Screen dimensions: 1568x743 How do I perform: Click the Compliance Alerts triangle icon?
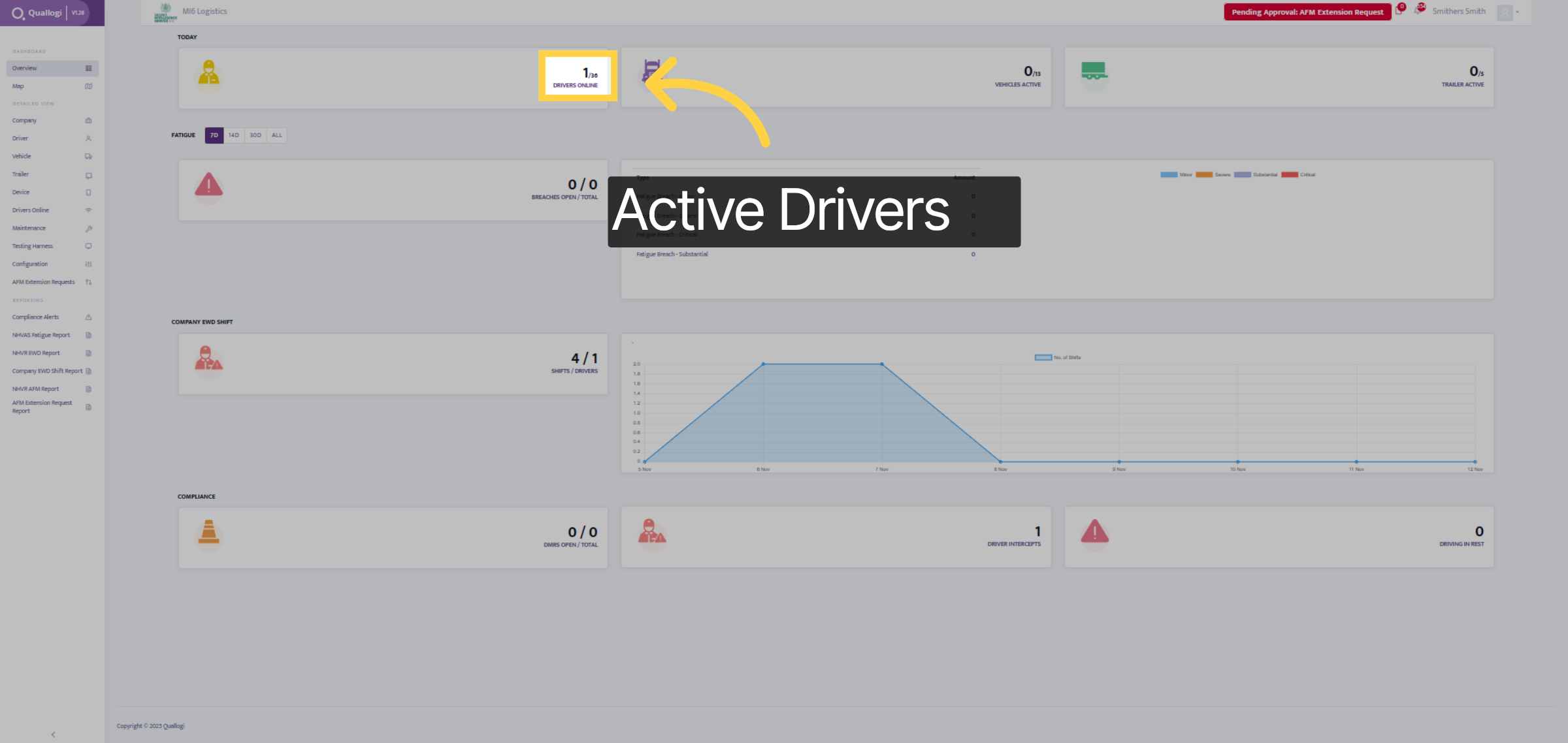point(88,317)
